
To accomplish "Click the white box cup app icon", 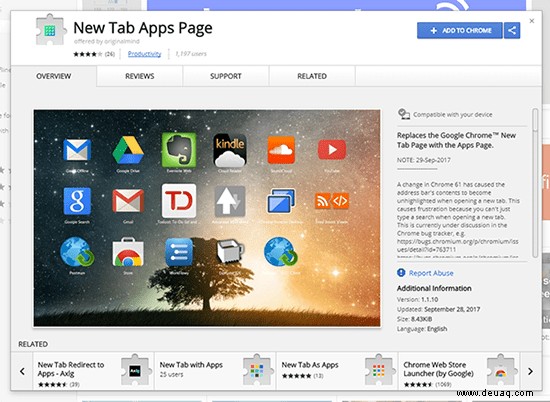I will [x=230, y=251].
